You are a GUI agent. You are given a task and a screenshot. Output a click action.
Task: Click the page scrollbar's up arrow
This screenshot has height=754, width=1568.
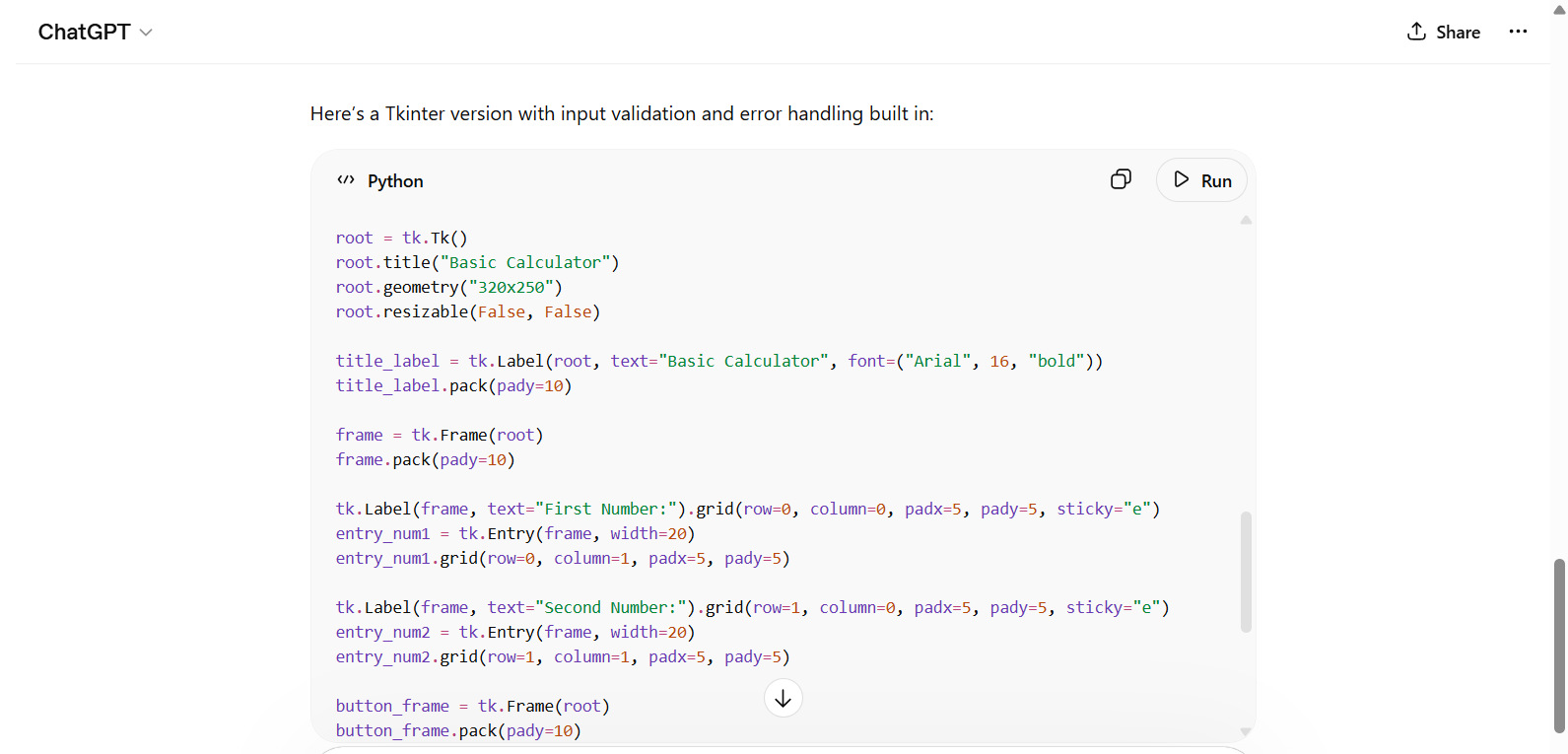tap(1559, 9)
